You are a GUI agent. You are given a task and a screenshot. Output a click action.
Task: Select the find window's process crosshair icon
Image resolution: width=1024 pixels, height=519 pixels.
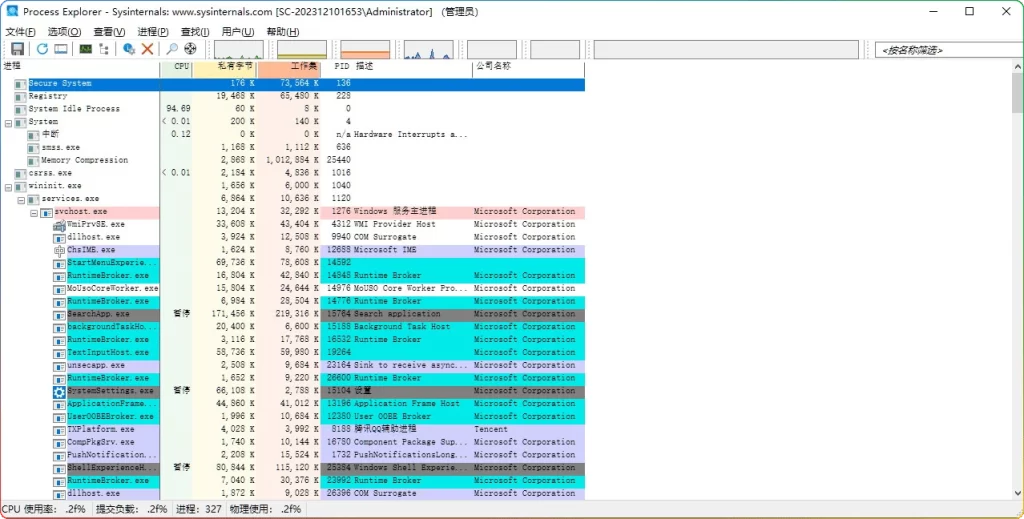click(190, 49)
